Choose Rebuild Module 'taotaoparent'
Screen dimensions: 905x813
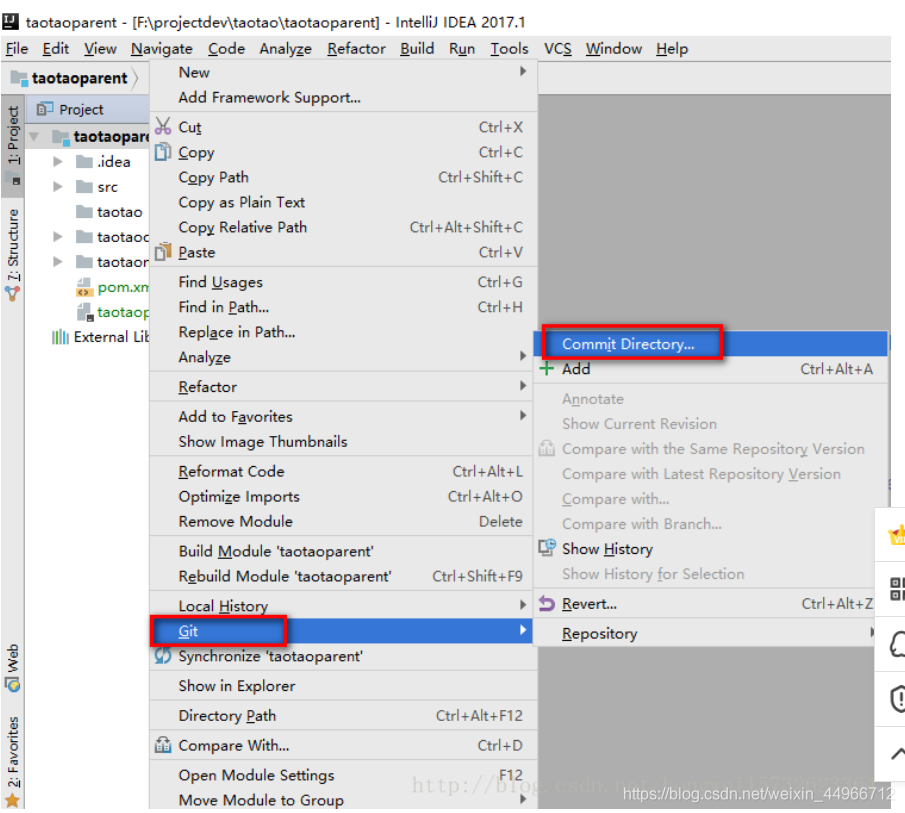point(342,576)
